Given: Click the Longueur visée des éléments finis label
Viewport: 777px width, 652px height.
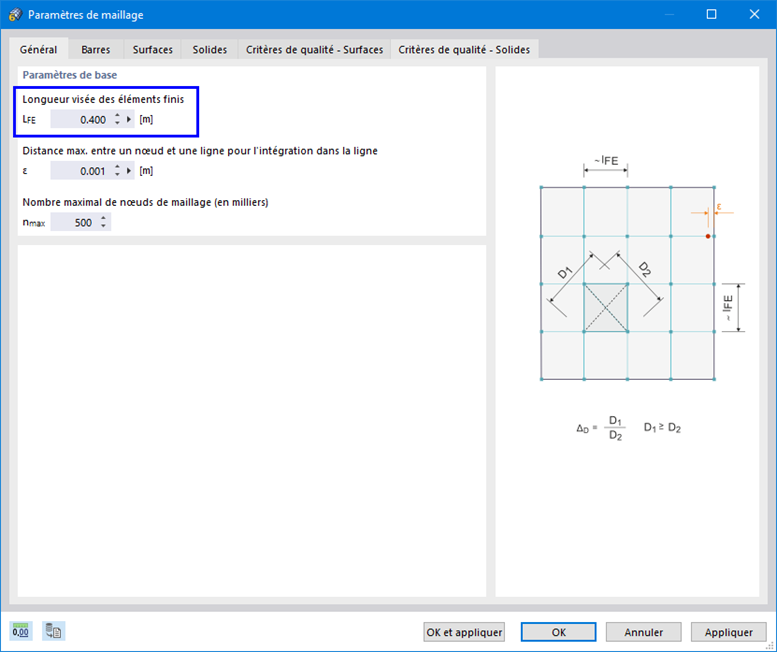Looking at the screenshot, I should [103, 100].
